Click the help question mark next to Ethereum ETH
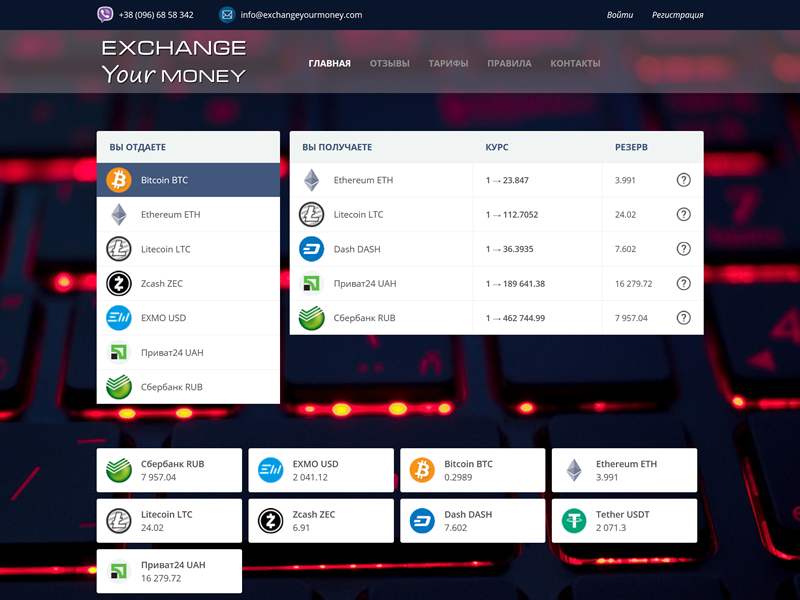 [x=684, y=180]
